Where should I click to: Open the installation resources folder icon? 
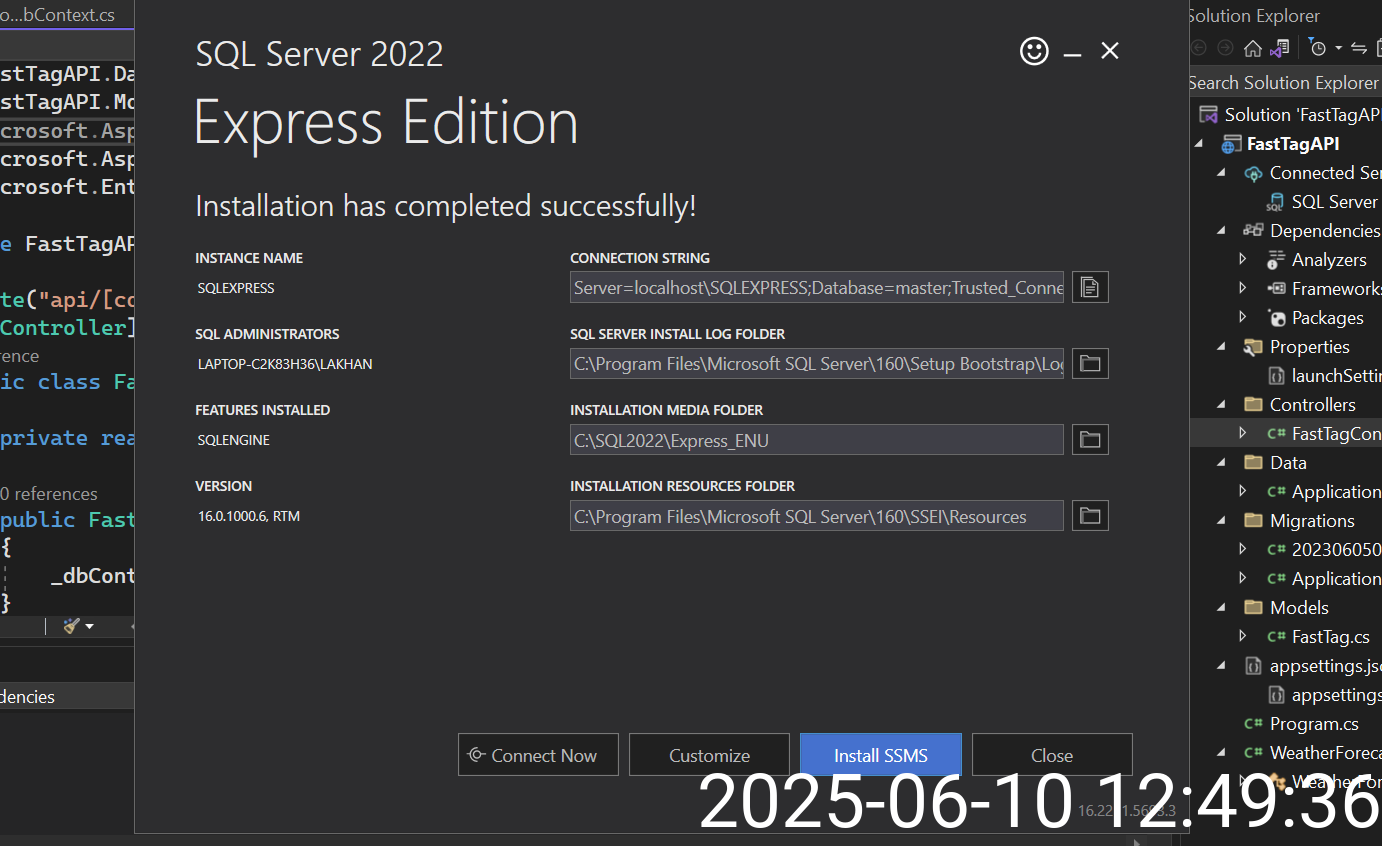click(1090, 516)
